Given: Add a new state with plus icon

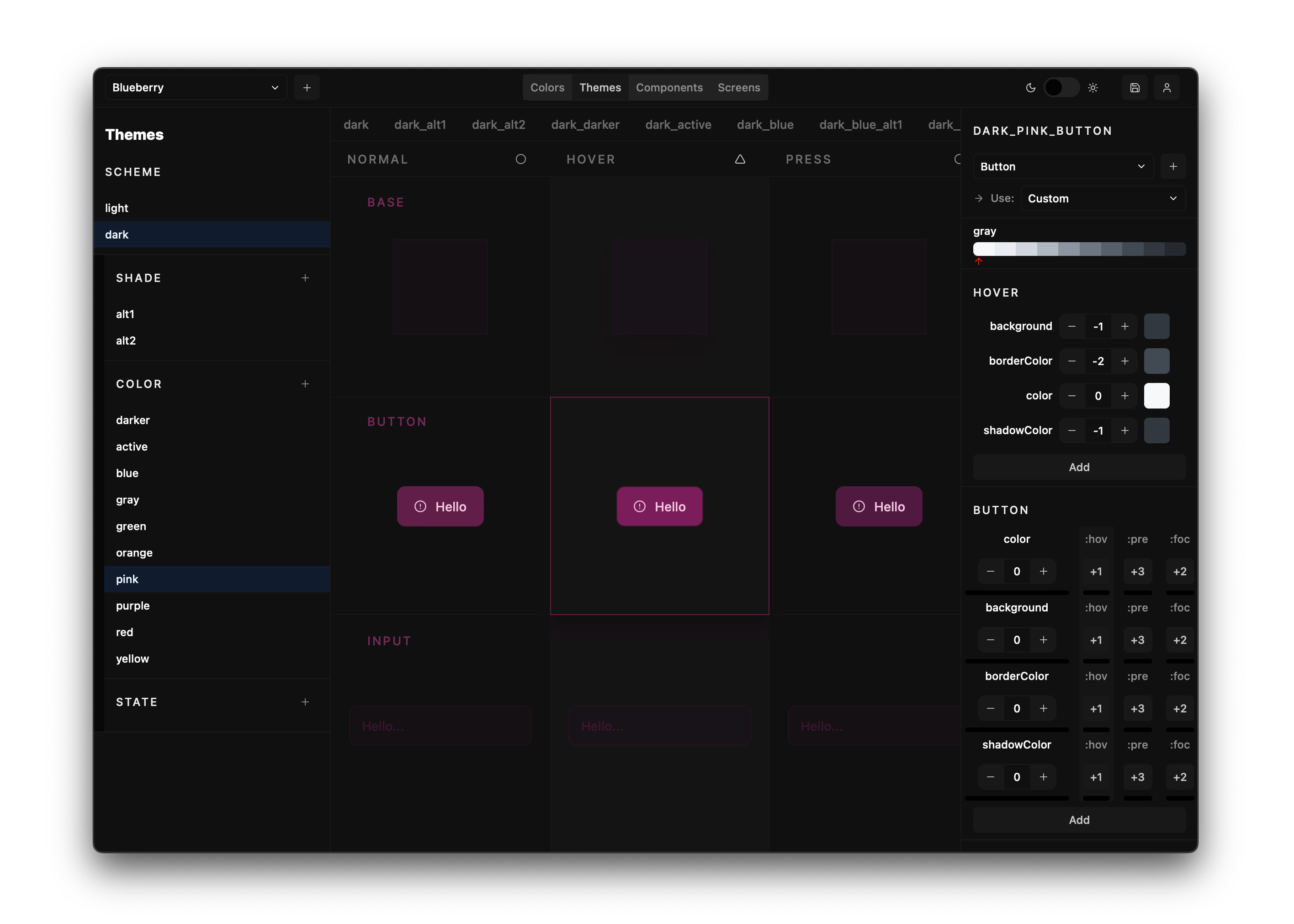Looking at the screenshot, I should point(305,702).
